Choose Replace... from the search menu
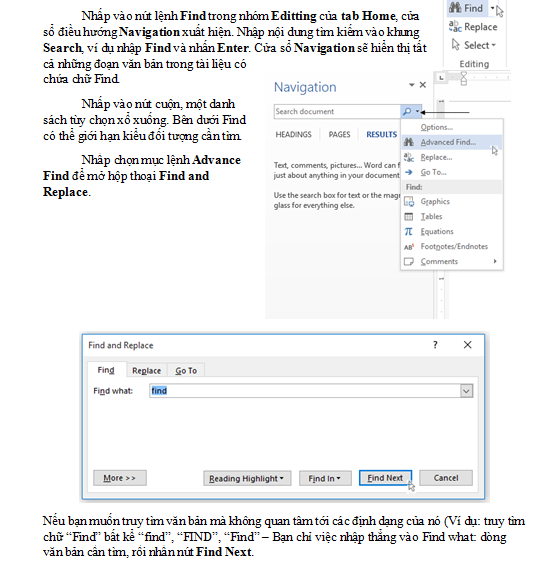The width and height of the screenshot is (551, 577). click(452, 157)
